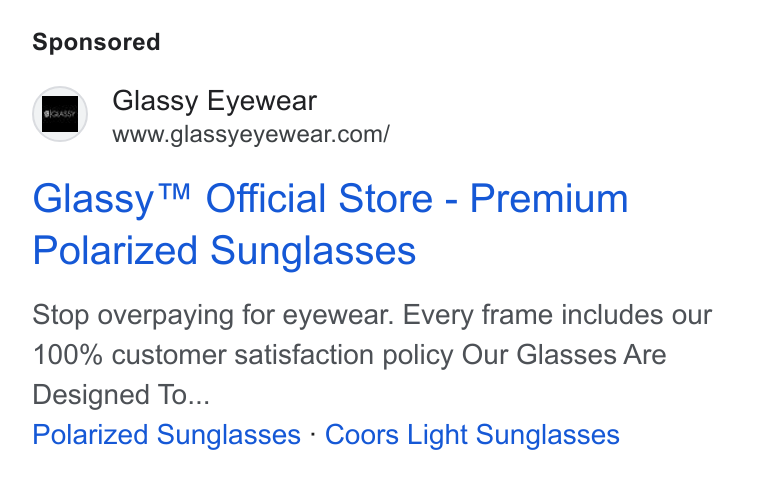Screen dimensions: 760x478
Task: Click the '100% customer satisfaction policy' text
Action: [x=243, y=355]
